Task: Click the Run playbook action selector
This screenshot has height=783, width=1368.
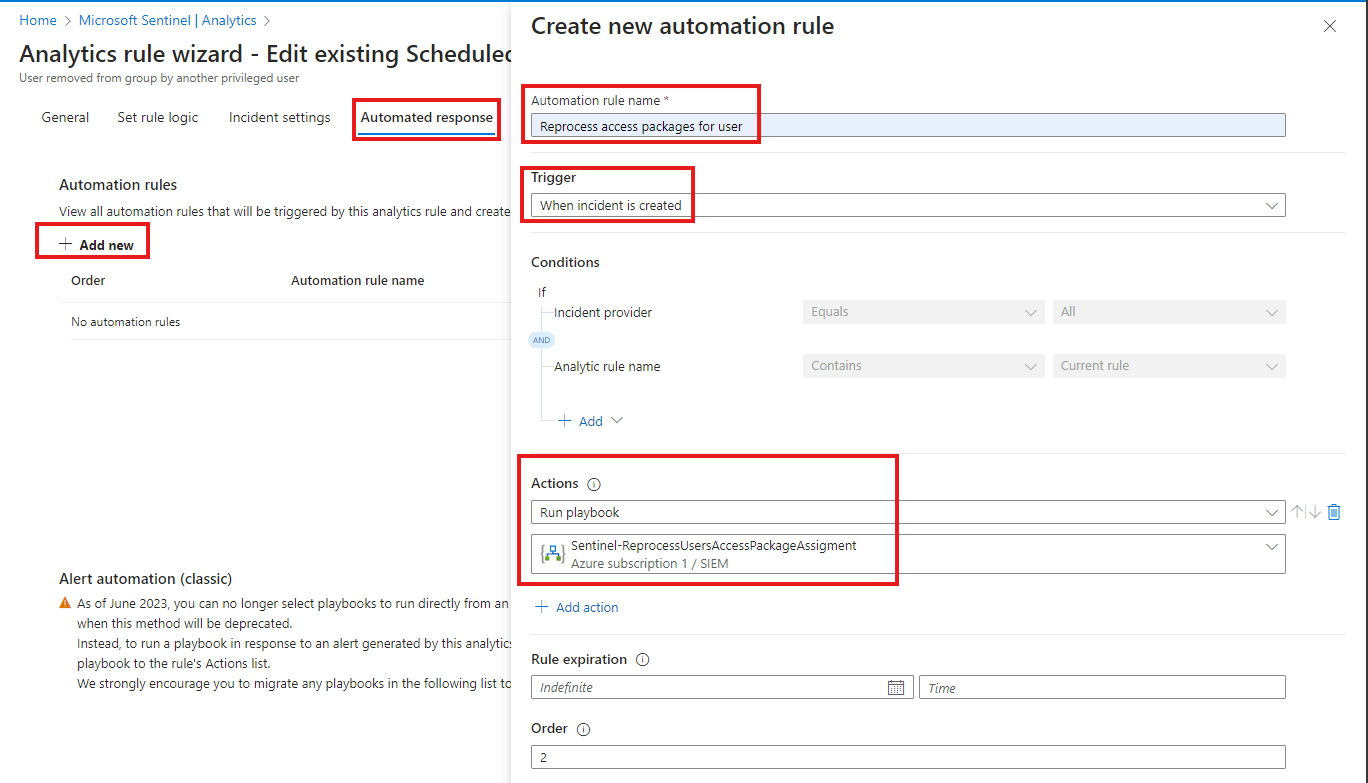Action: (x=900, y=511)
